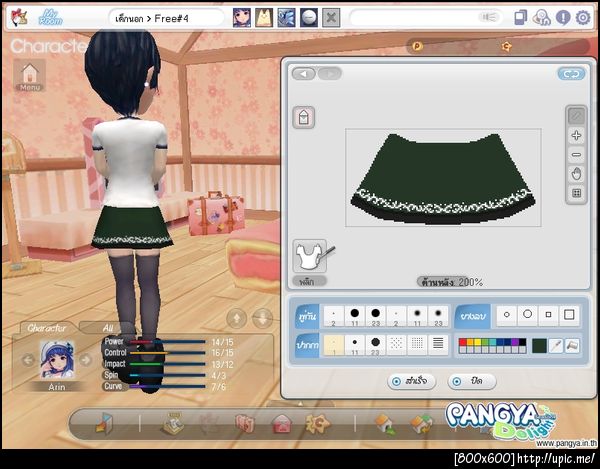Click the shirt-tag icon left of canvas
The height and width of the screenshot is (469, 600).
click(x=304, y=117)
